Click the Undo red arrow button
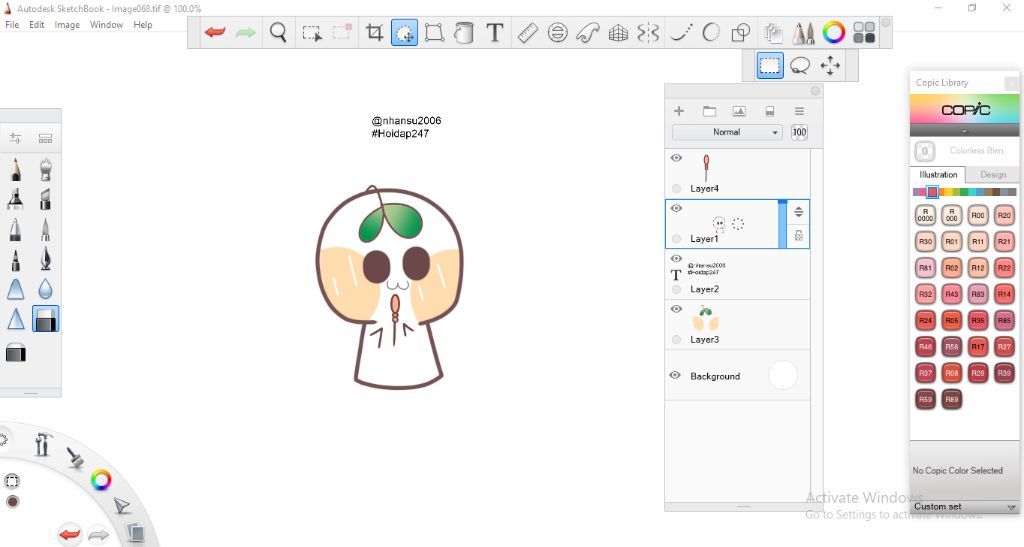Viewport: 1024px width, 547px height. pos(215,33)
